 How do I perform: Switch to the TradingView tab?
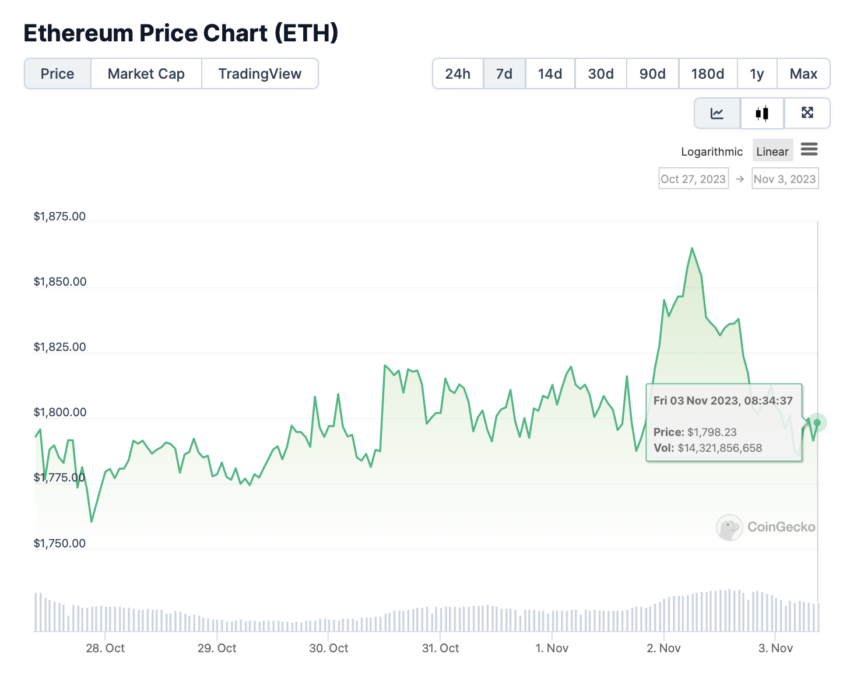pos(260,74)
